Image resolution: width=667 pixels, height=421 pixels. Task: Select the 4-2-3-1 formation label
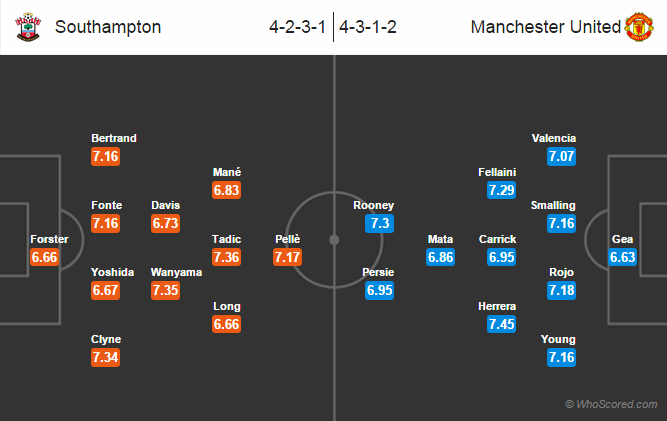pyautogui.click(x=297, y=27)
